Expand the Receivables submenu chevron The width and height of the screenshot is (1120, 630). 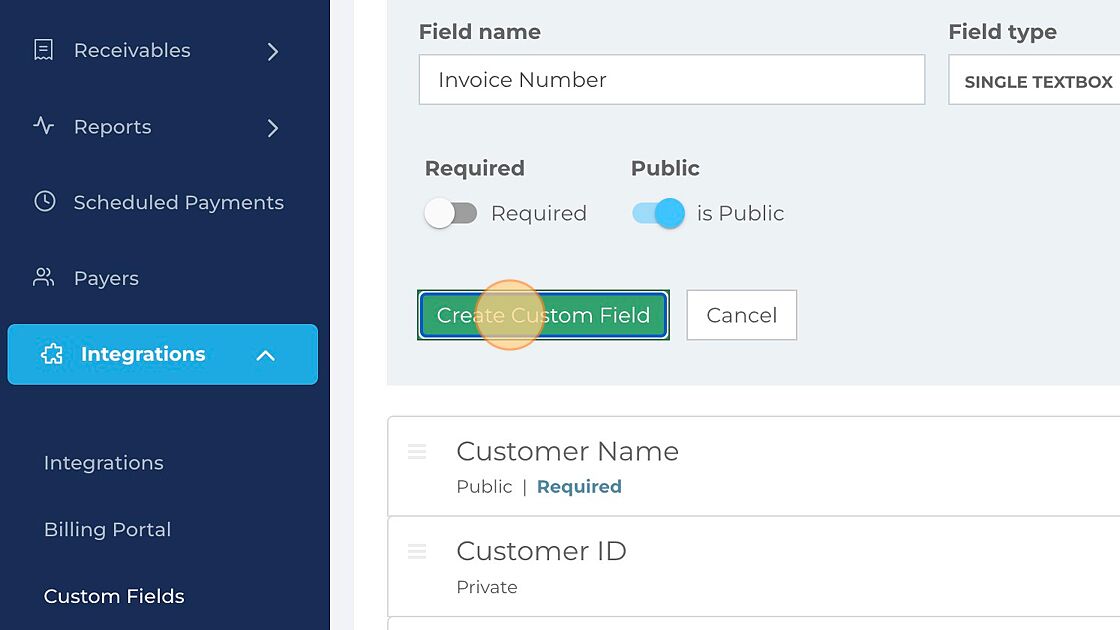272,51
